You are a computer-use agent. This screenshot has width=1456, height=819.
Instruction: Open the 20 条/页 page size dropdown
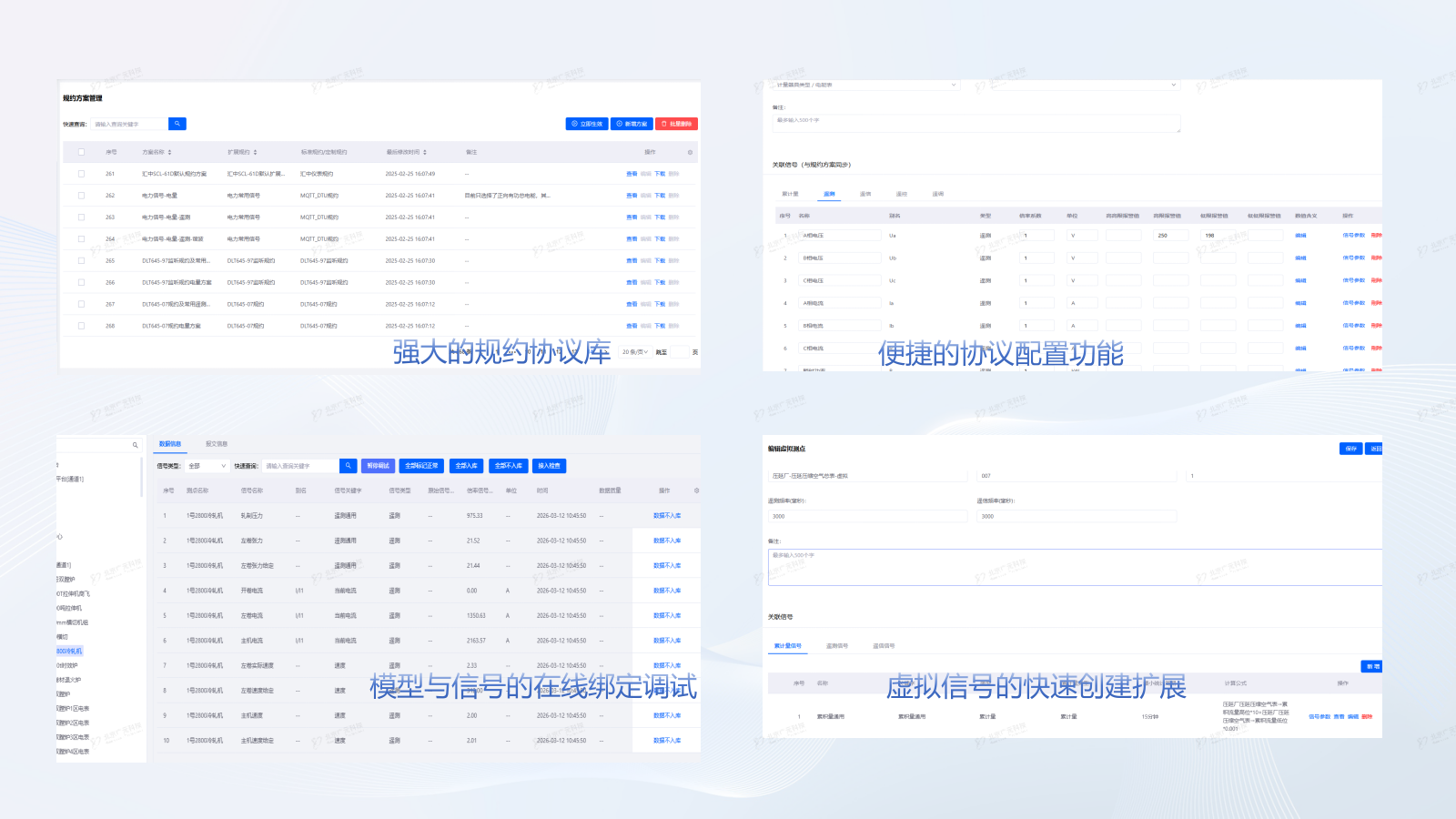click(x=634, y=352)
